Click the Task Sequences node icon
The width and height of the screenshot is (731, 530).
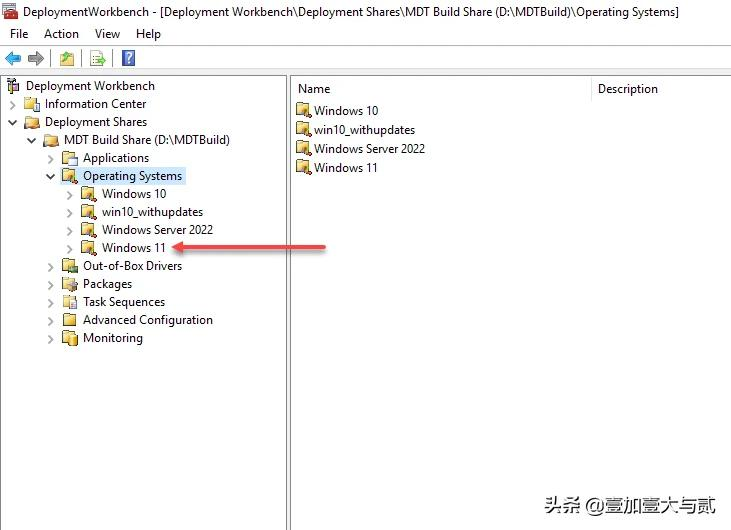click(x=69, y=302)
